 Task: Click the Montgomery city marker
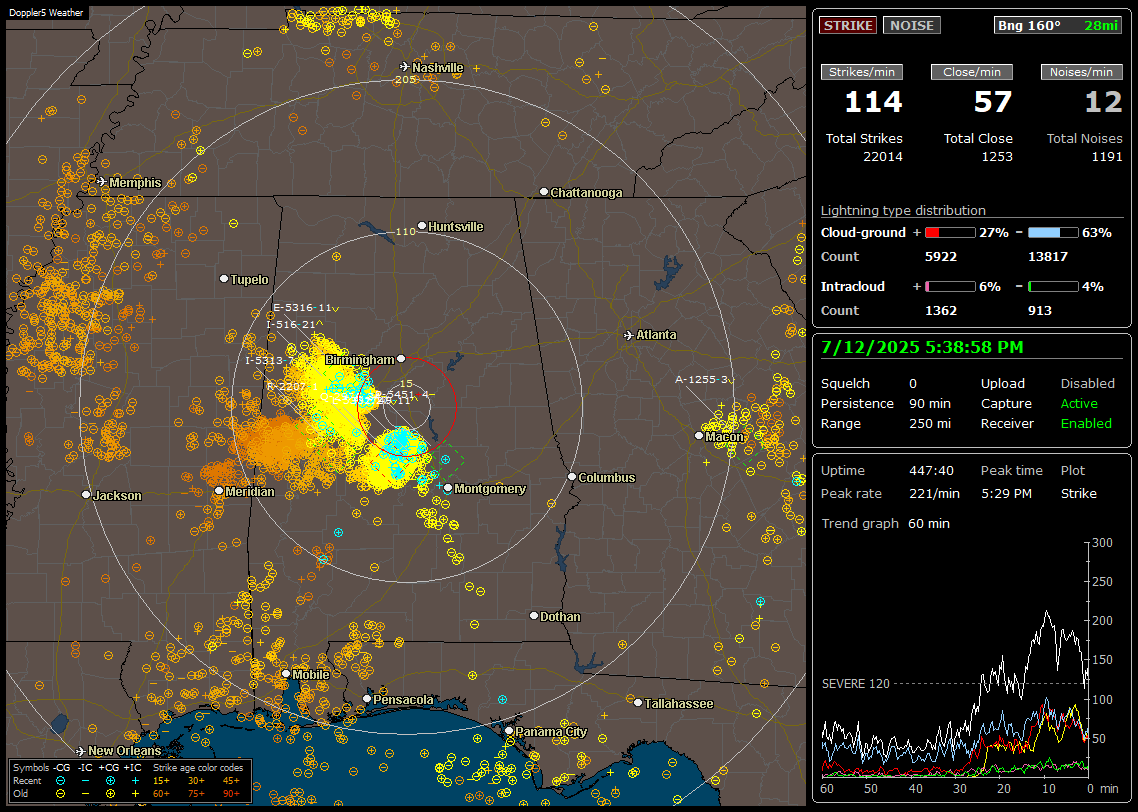click(x=448, y=488)
